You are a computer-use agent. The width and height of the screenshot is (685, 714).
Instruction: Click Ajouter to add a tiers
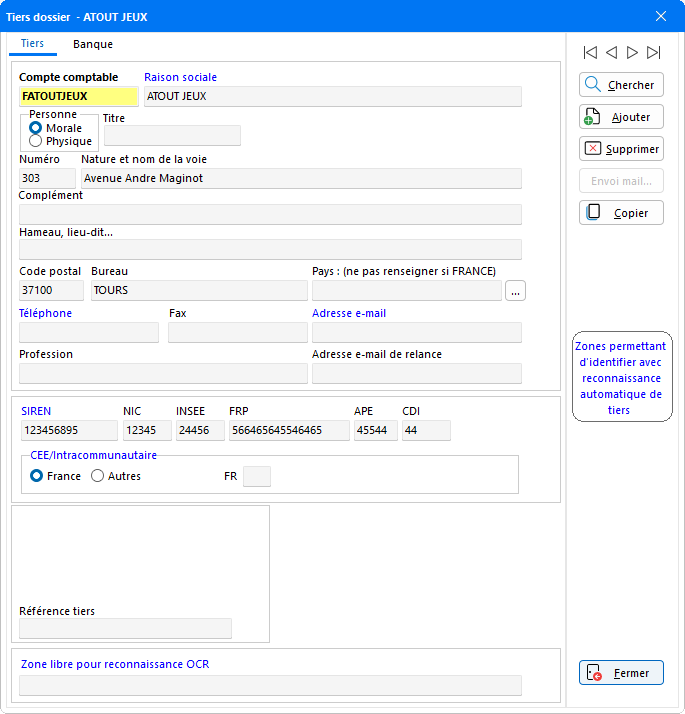(x=621, y=117)
